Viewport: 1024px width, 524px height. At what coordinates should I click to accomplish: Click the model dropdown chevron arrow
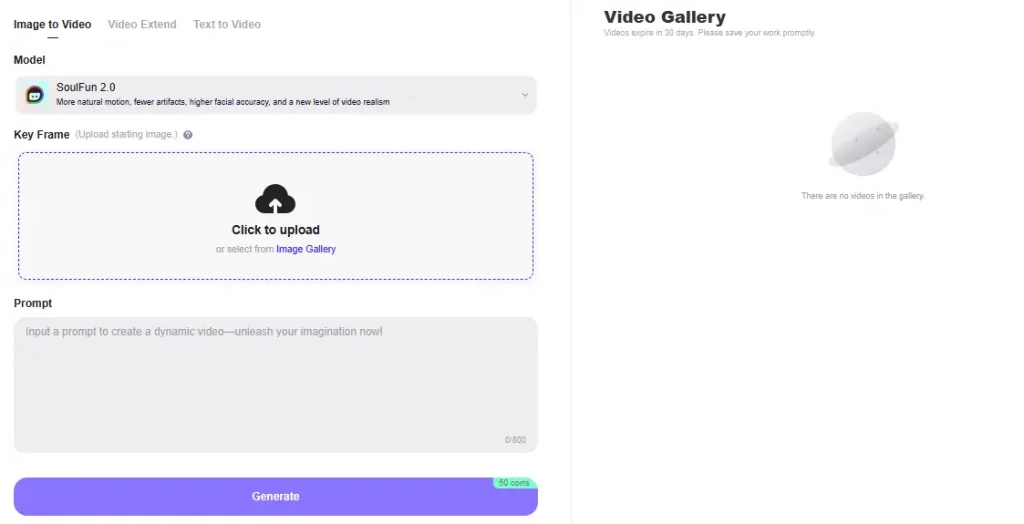click(x=524, y=95)
